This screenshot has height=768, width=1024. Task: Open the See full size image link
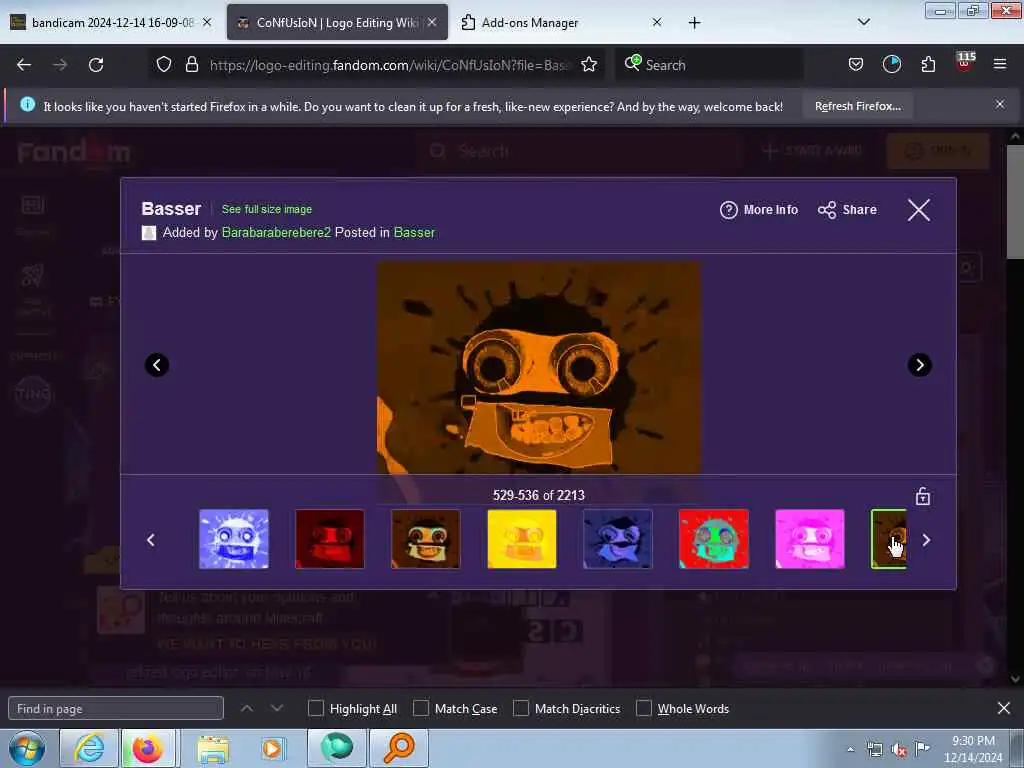click(x=266, y=209)
